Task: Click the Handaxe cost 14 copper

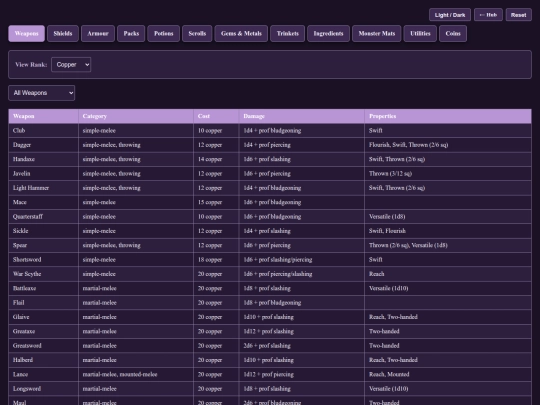Action: pyautogui.click(x=210, y=159)
